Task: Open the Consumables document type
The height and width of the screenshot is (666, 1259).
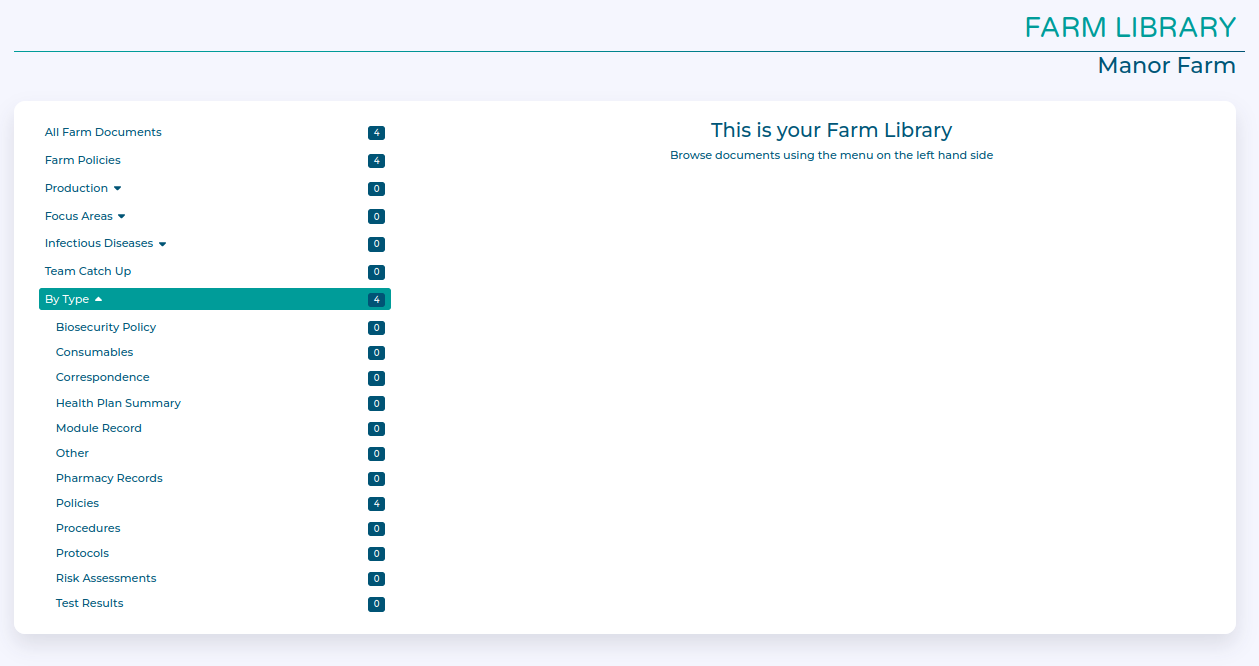Action: (x=94, y=352)
